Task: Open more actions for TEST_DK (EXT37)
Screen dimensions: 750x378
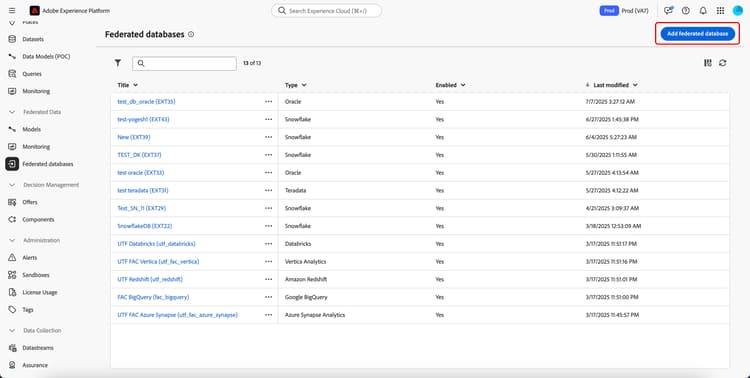Action: point(268,155)
